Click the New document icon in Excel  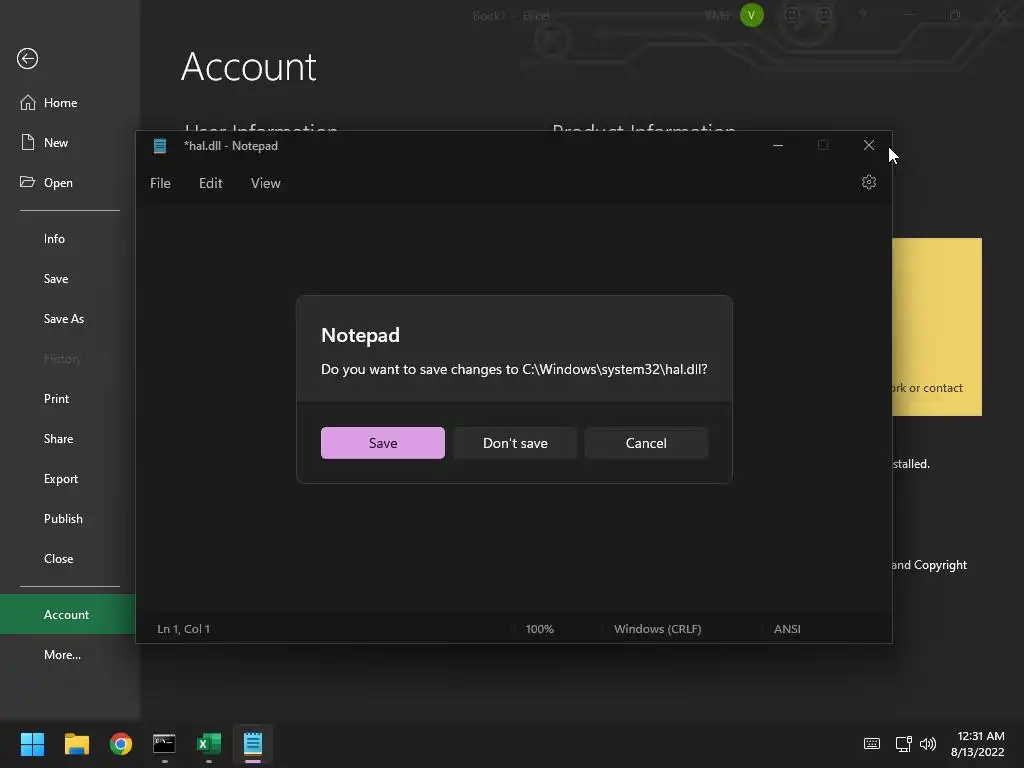[x=27, y=142]
